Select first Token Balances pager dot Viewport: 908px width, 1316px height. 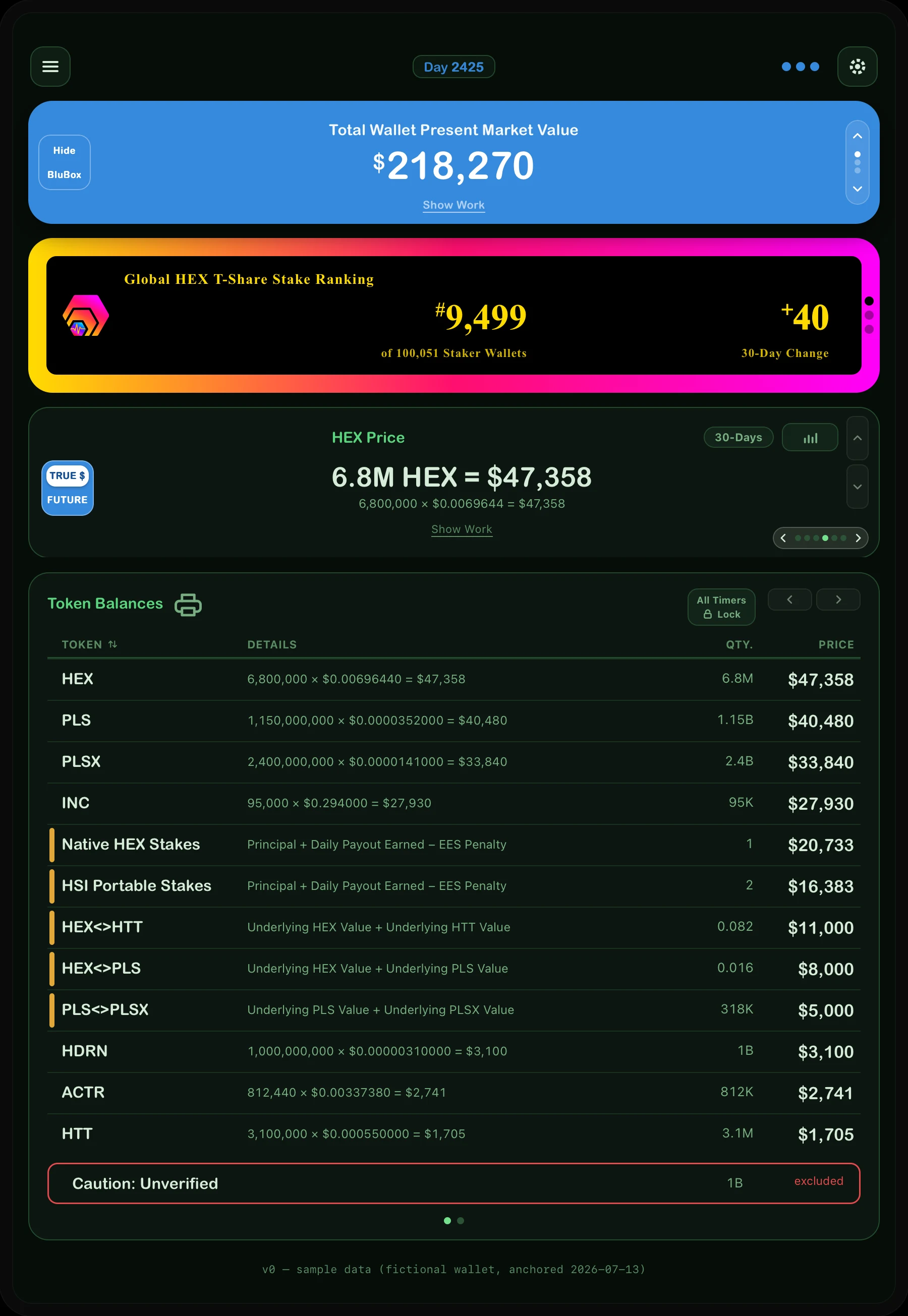tap(447, 1221)
